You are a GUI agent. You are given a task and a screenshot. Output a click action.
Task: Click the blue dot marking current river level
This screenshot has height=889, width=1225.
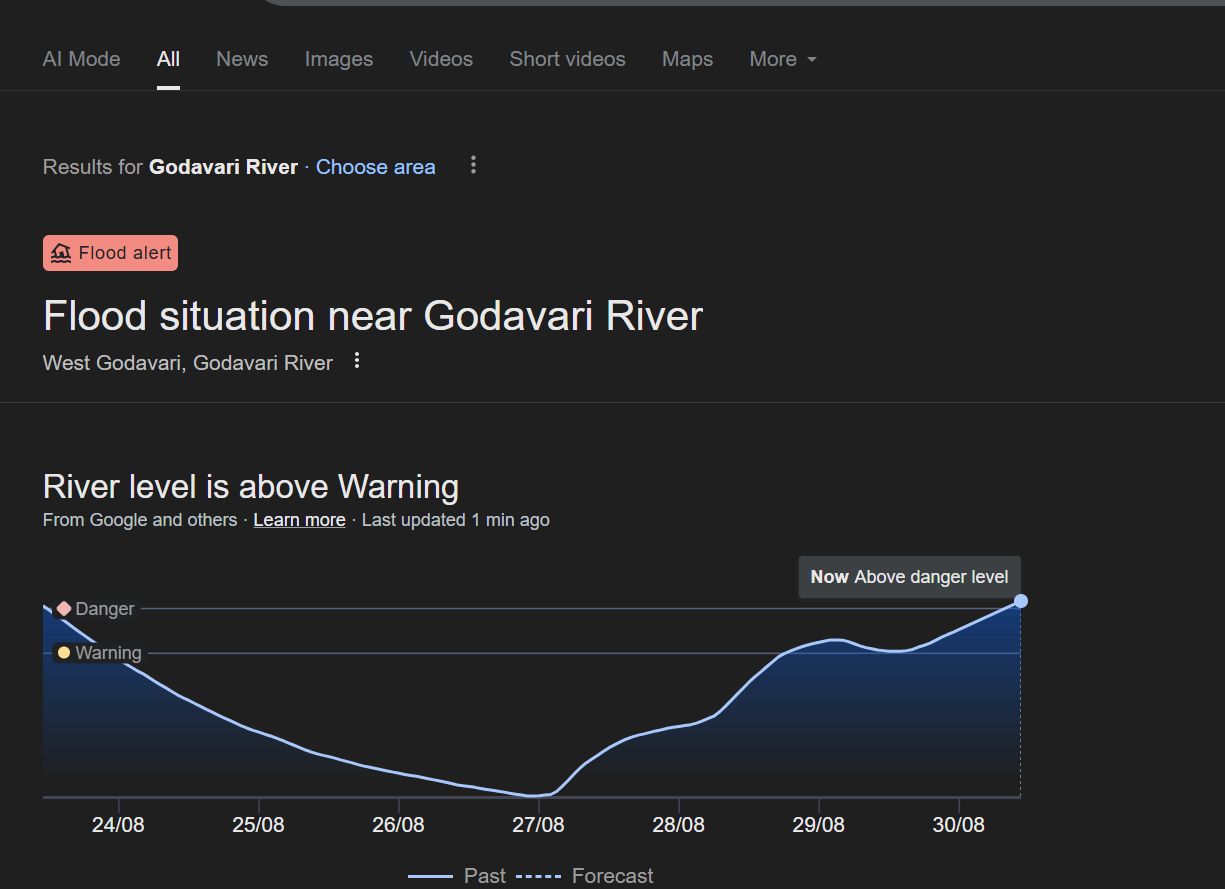(1020, 601)
